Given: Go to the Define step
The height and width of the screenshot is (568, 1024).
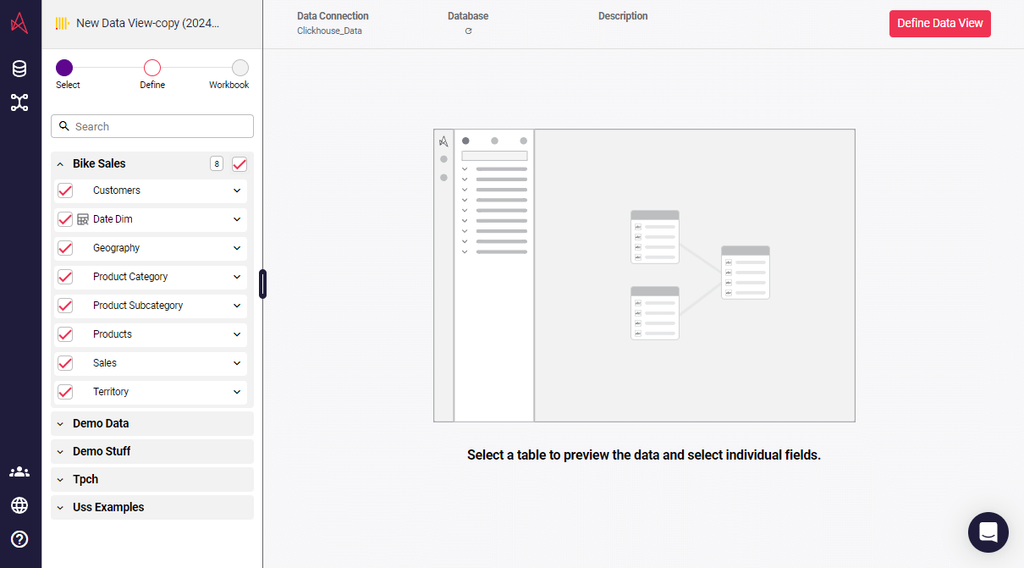Looking at the screenshot, I should 152,68.
